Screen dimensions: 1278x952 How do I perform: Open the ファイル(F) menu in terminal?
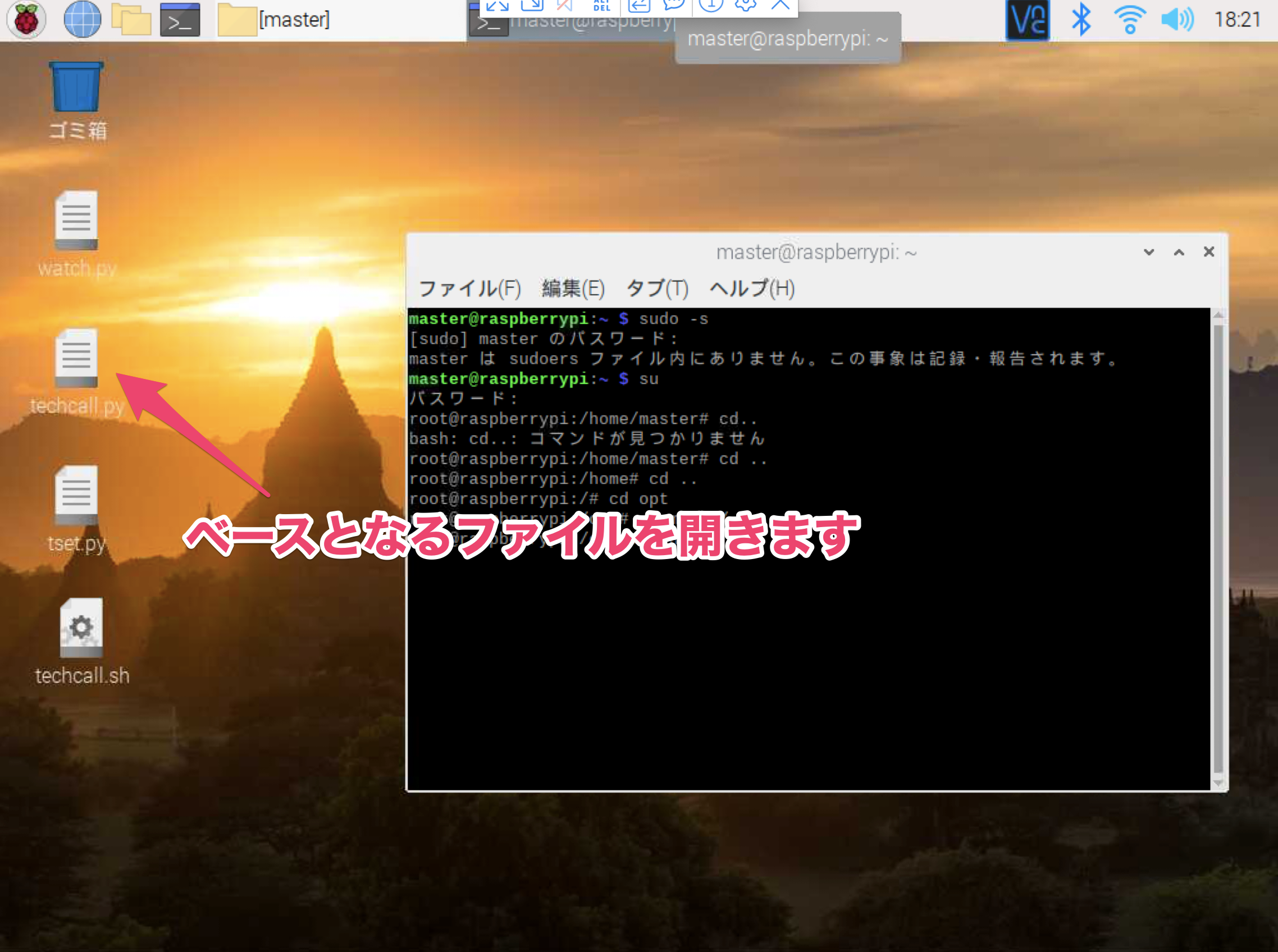[x=469, y=288]
